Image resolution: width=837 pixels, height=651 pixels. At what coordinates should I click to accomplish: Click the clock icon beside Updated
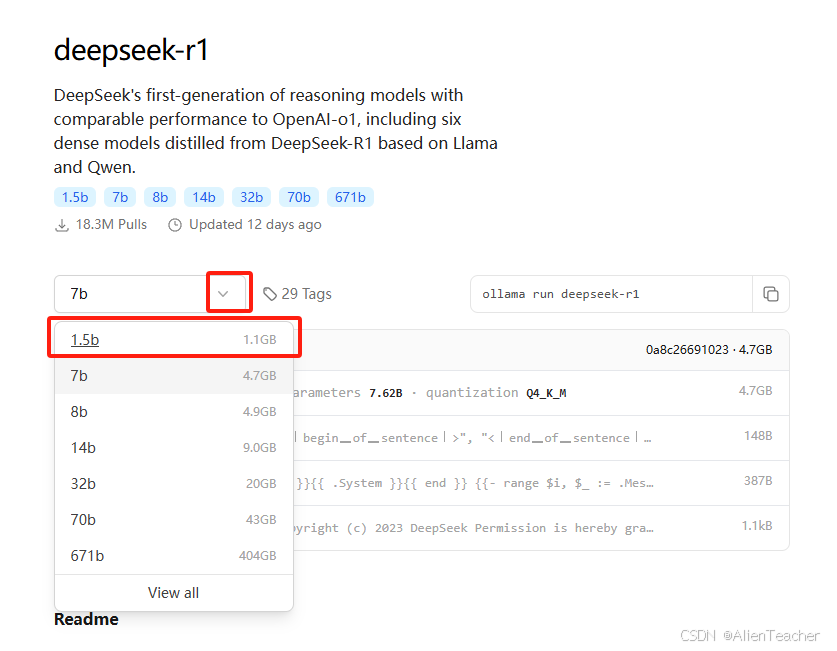coord(175,225)
